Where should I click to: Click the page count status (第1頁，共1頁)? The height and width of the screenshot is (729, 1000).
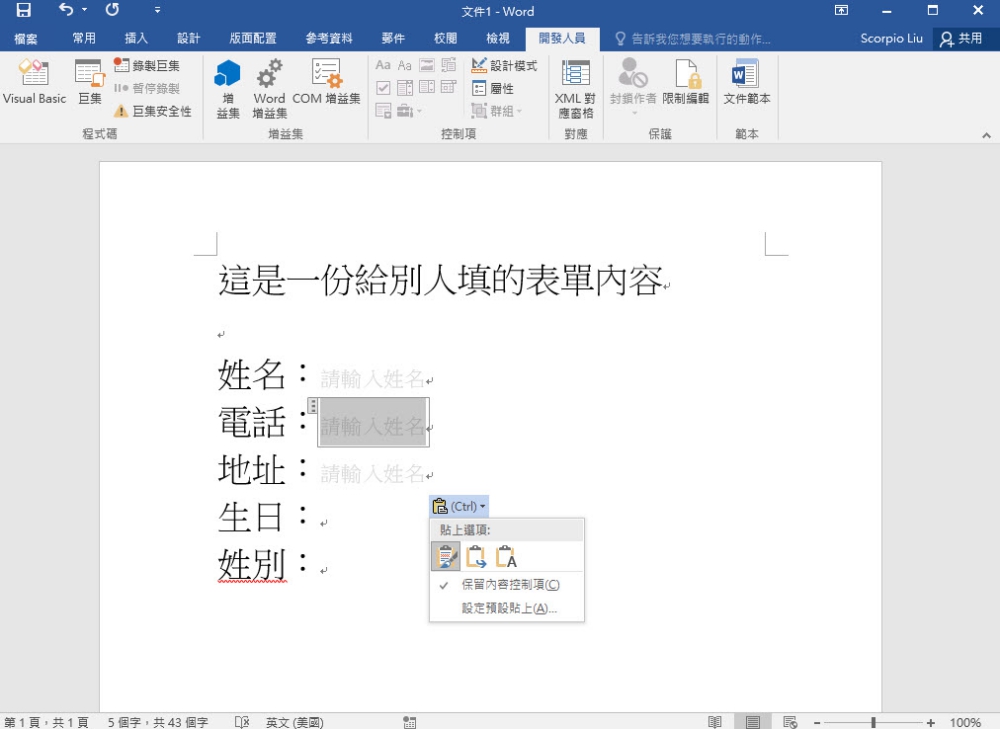coord(46,722)
